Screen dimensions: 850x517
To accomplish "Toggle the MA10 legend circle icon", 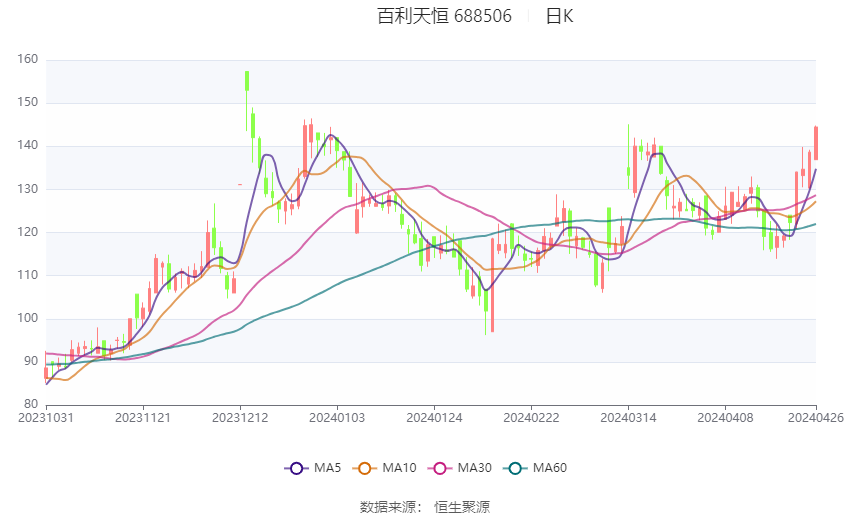I will tap(365, 468).
